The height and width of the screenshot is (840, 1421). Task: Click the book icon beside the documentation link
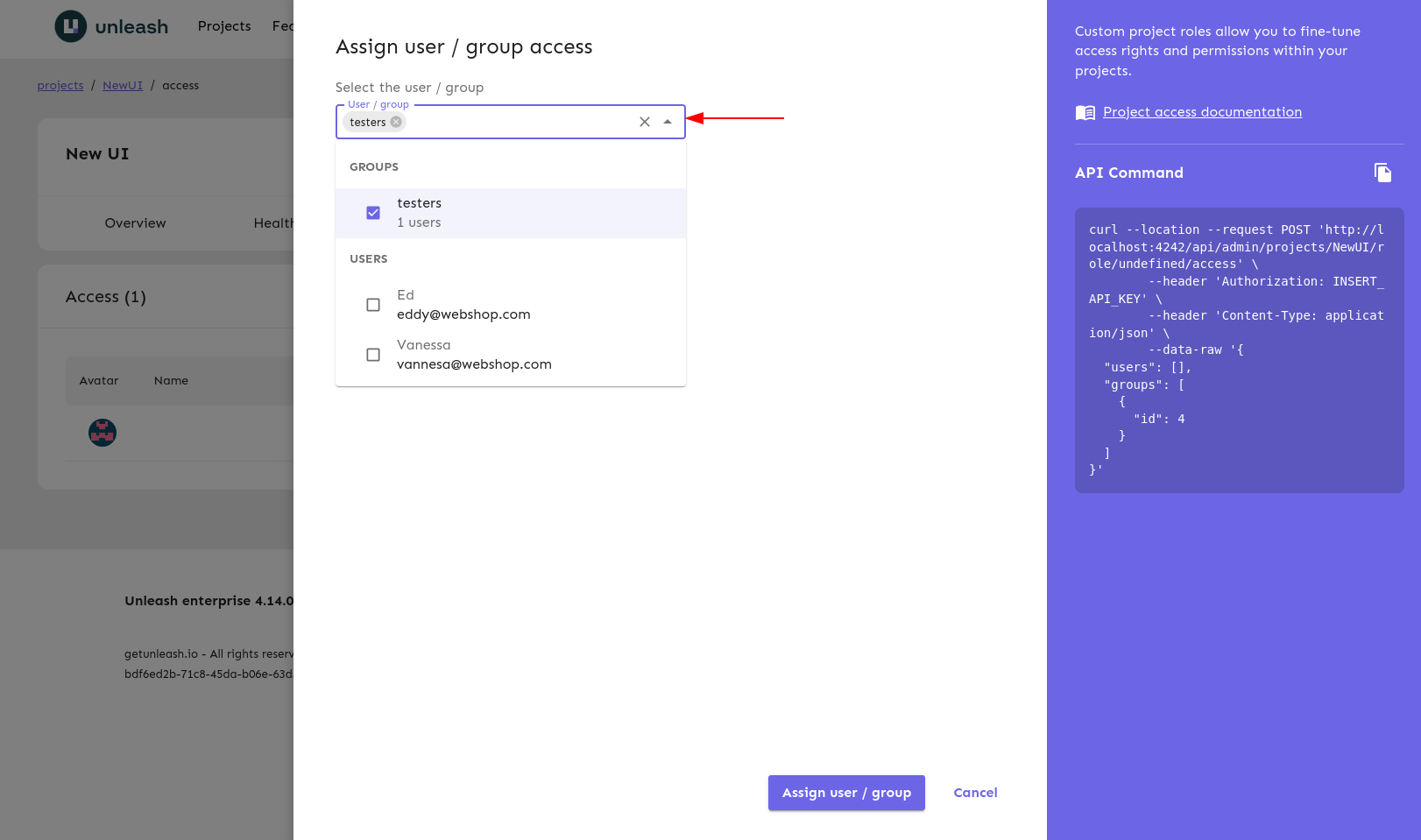click(x=1085, y=113)
